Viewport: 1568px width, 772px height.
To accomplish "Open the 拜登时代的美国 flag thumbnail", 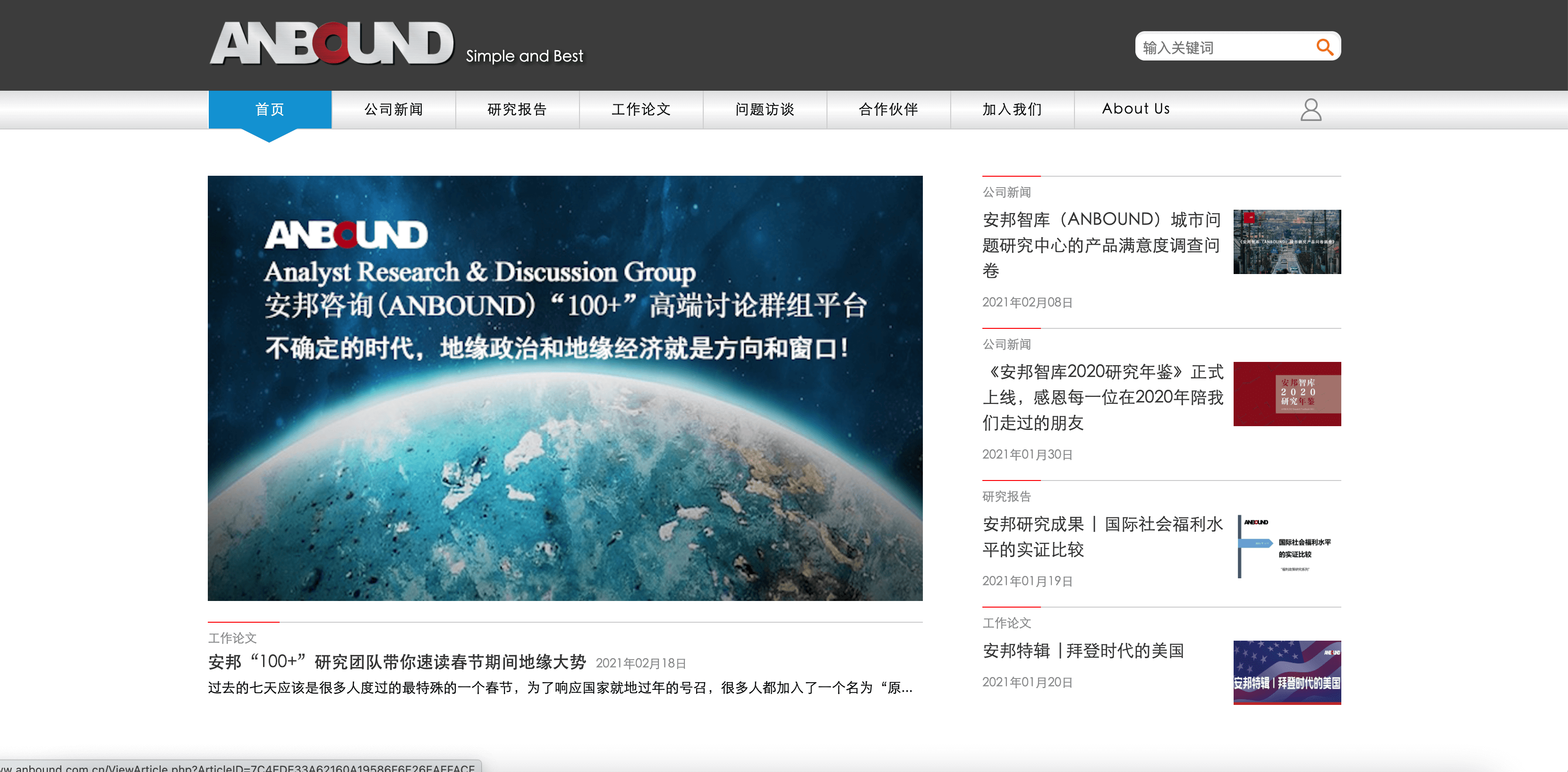I will pyautogui.click(x=1287, y=672).
